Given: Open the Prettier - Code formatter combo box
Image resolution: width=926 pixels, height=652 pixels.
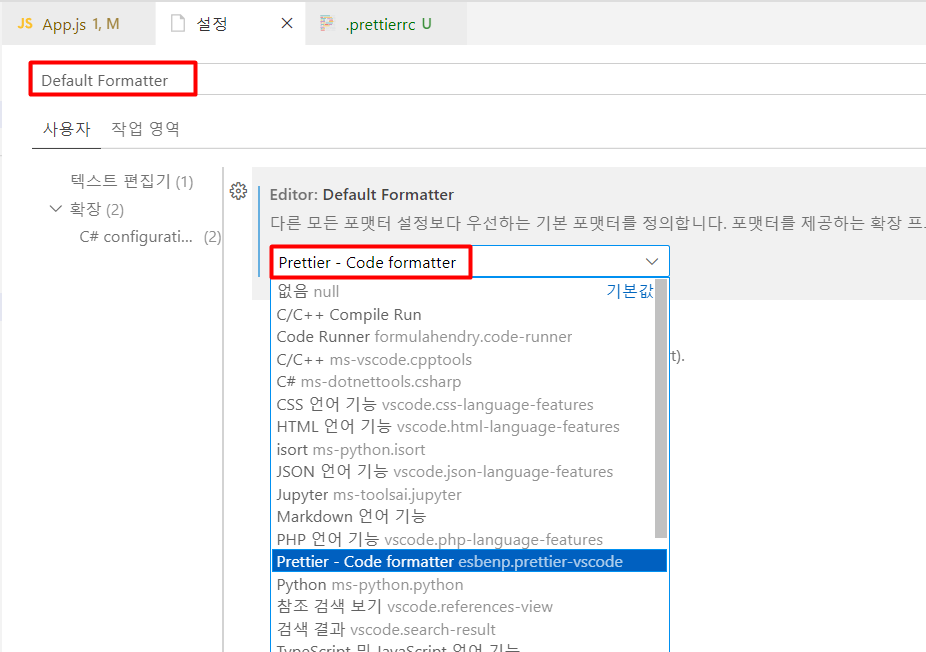Looking at the screenshot, I should point(470,262).
